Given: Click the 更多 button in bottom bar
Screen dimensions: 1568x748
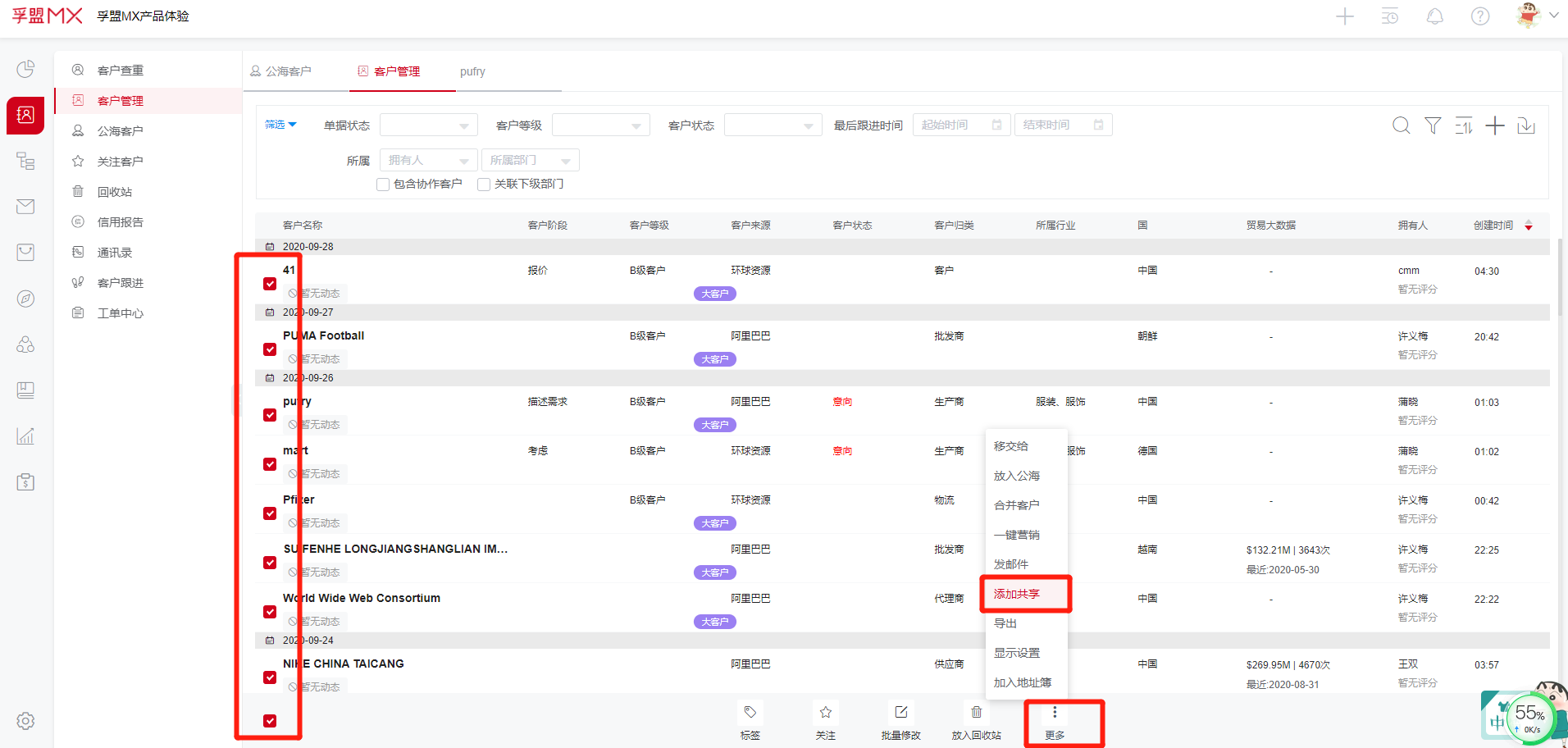Looking at the screenshot, I should coord(1055,722).
